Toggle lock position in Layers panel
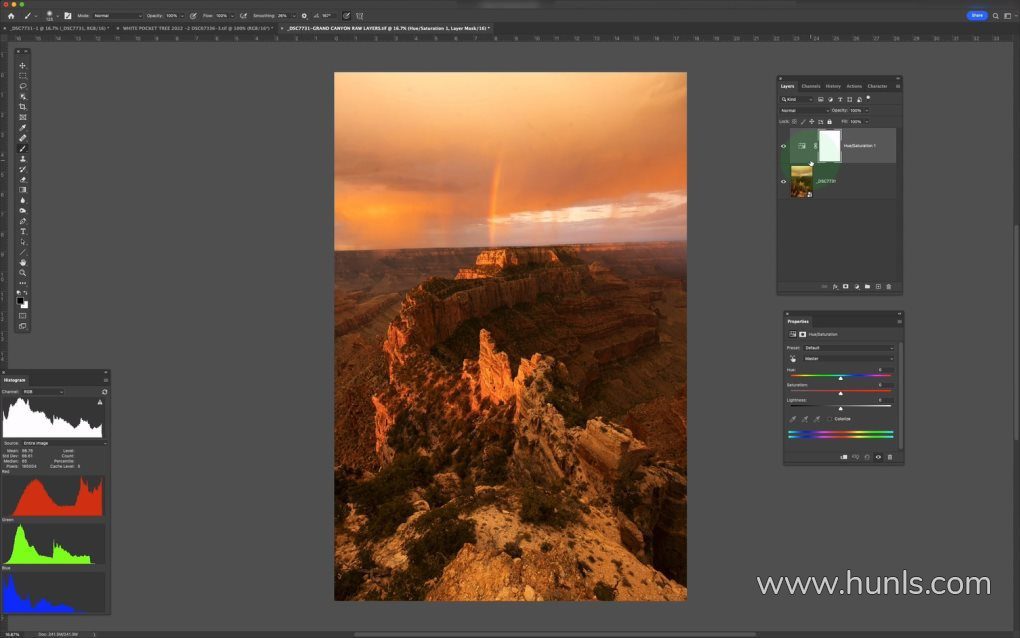Screen dimensions: 1020x638 tap(811, 122)
